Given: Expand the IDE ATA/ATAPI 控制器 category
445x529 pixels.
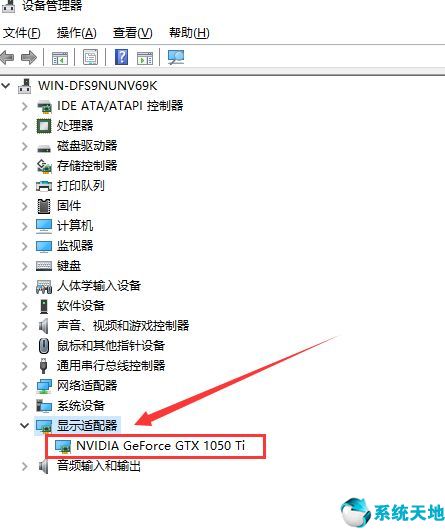Looking at the screenshot, I should (x=25, y=106).
